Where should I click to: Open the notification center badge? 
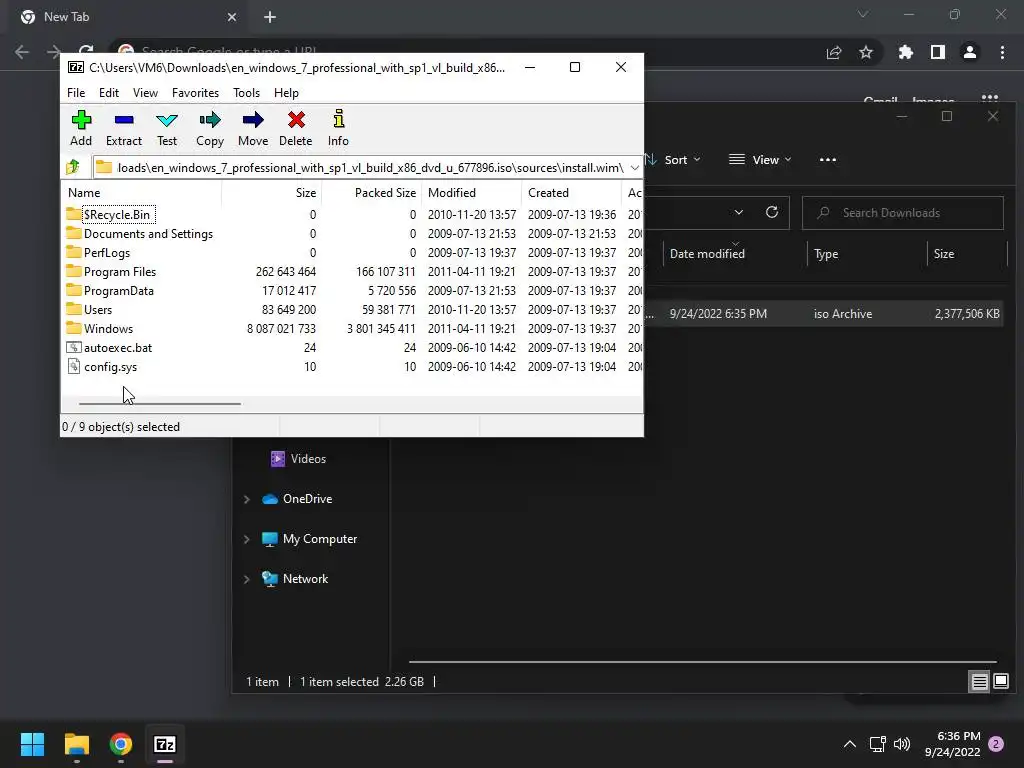tap(996, 744)
